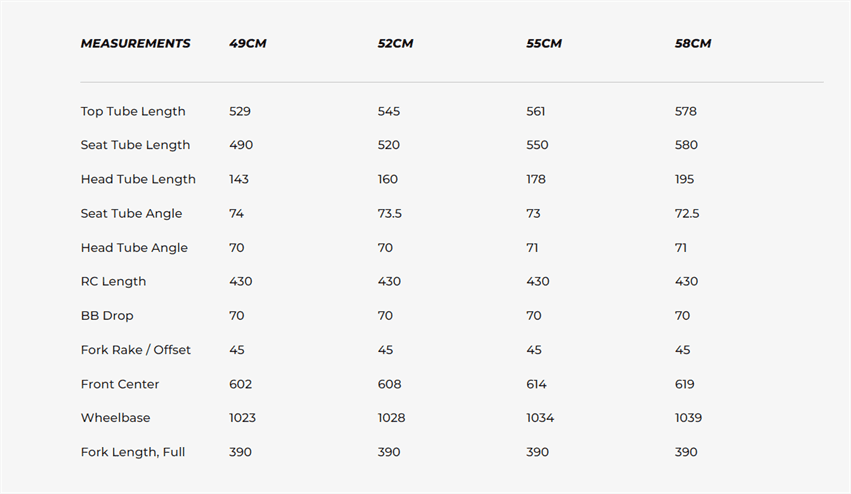The image size is (851, 494).
Task: Click the 614 front center value
Action: pos(537,384)
